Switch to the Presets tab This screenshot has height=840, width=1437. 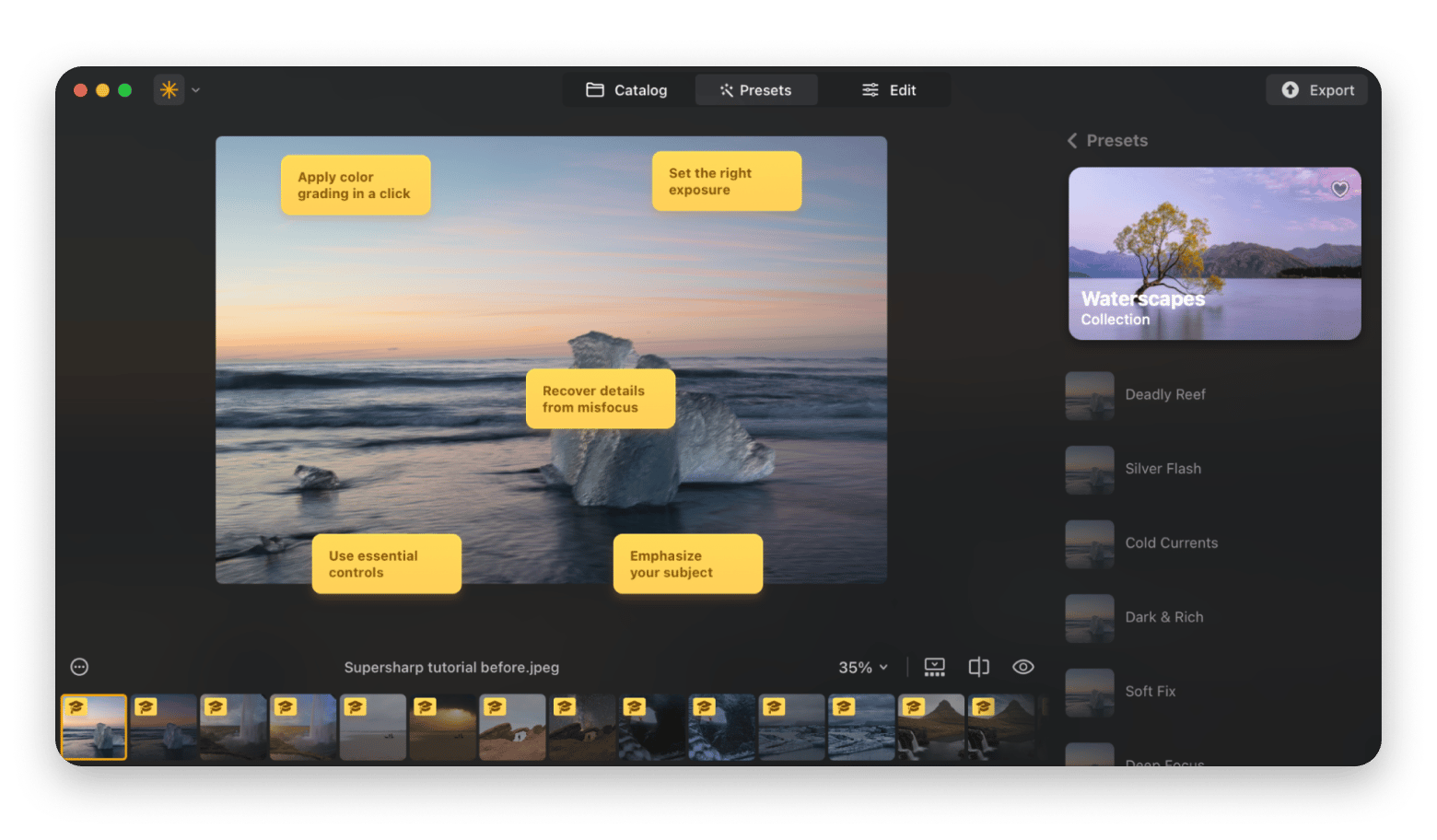[756, 90]
